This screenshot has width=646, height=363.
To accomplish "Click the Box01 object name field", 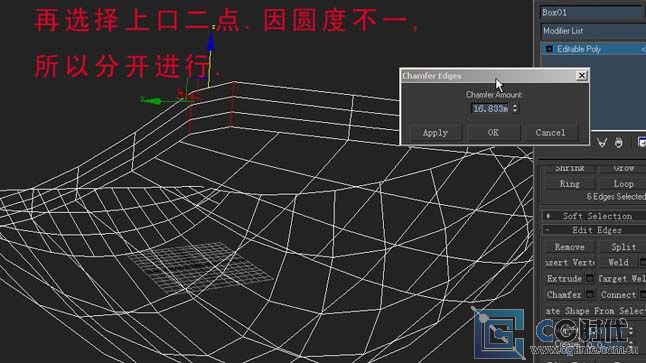I will pyautogui.click(x=592, y=12).
